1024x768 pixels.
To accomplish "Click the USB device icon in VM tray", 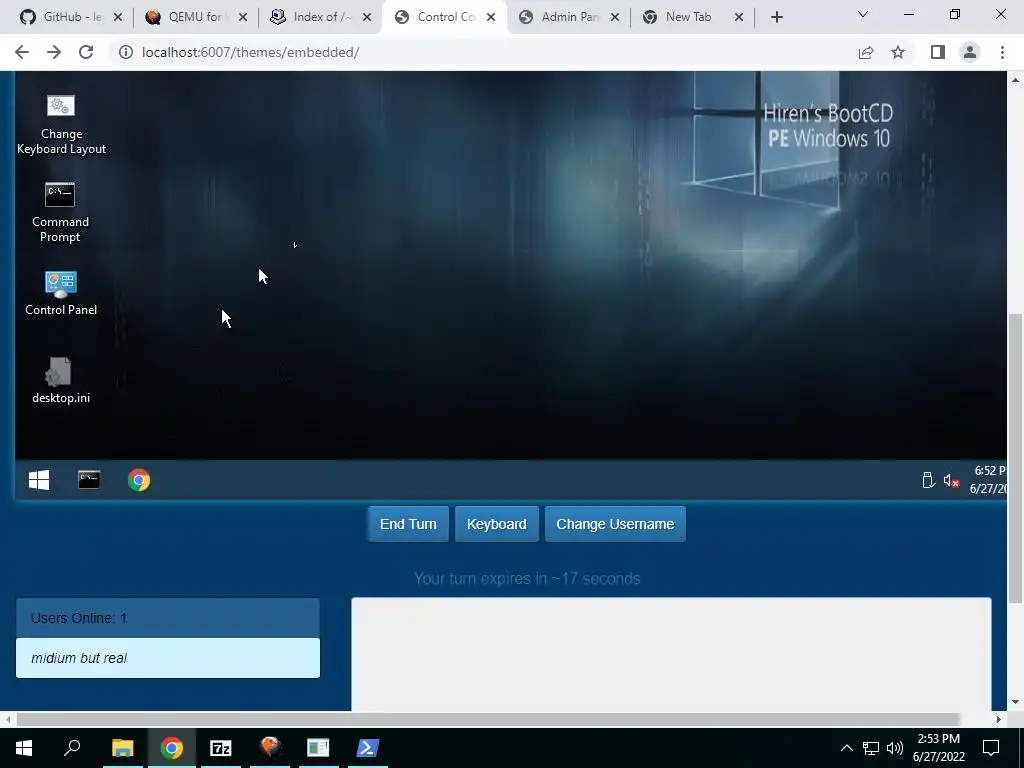I will pos(927,480).
